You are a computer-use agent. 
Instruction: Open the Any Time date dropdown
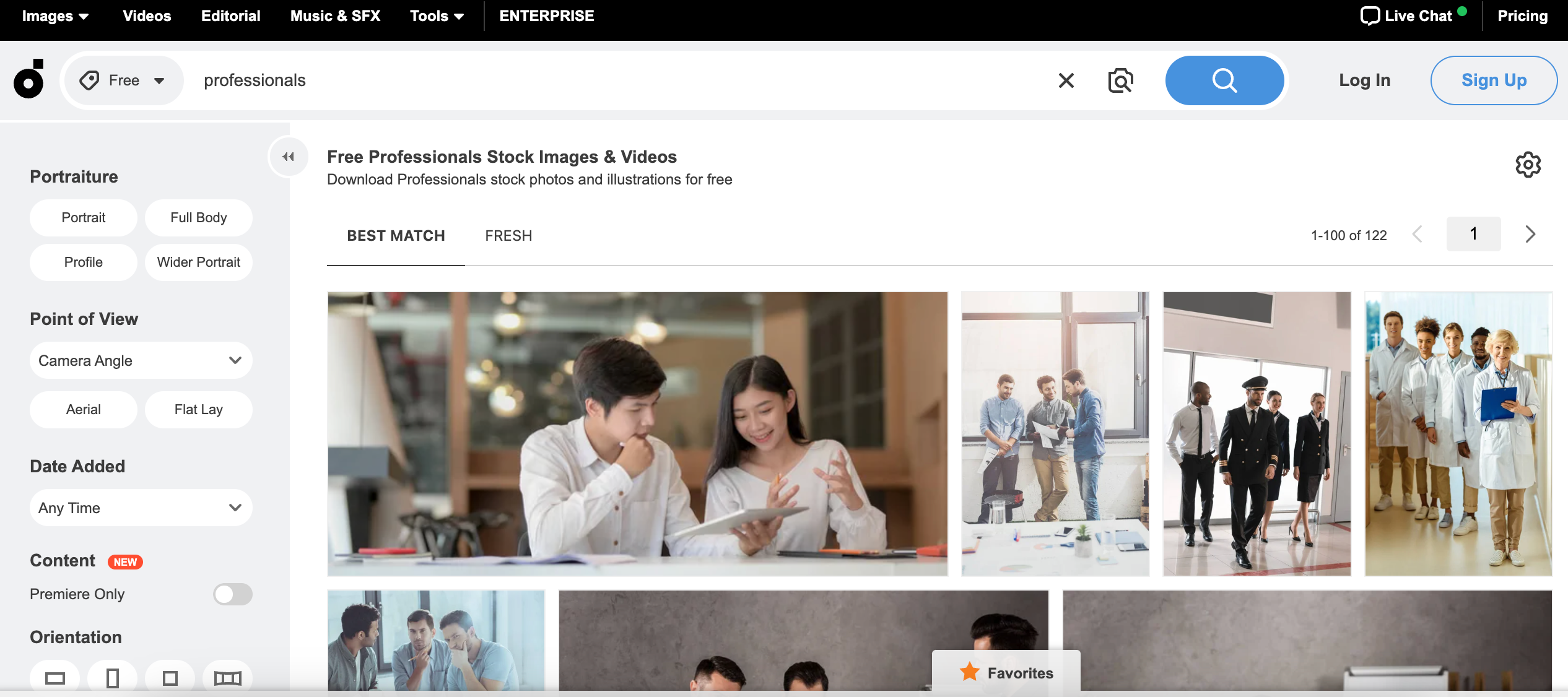141,508
